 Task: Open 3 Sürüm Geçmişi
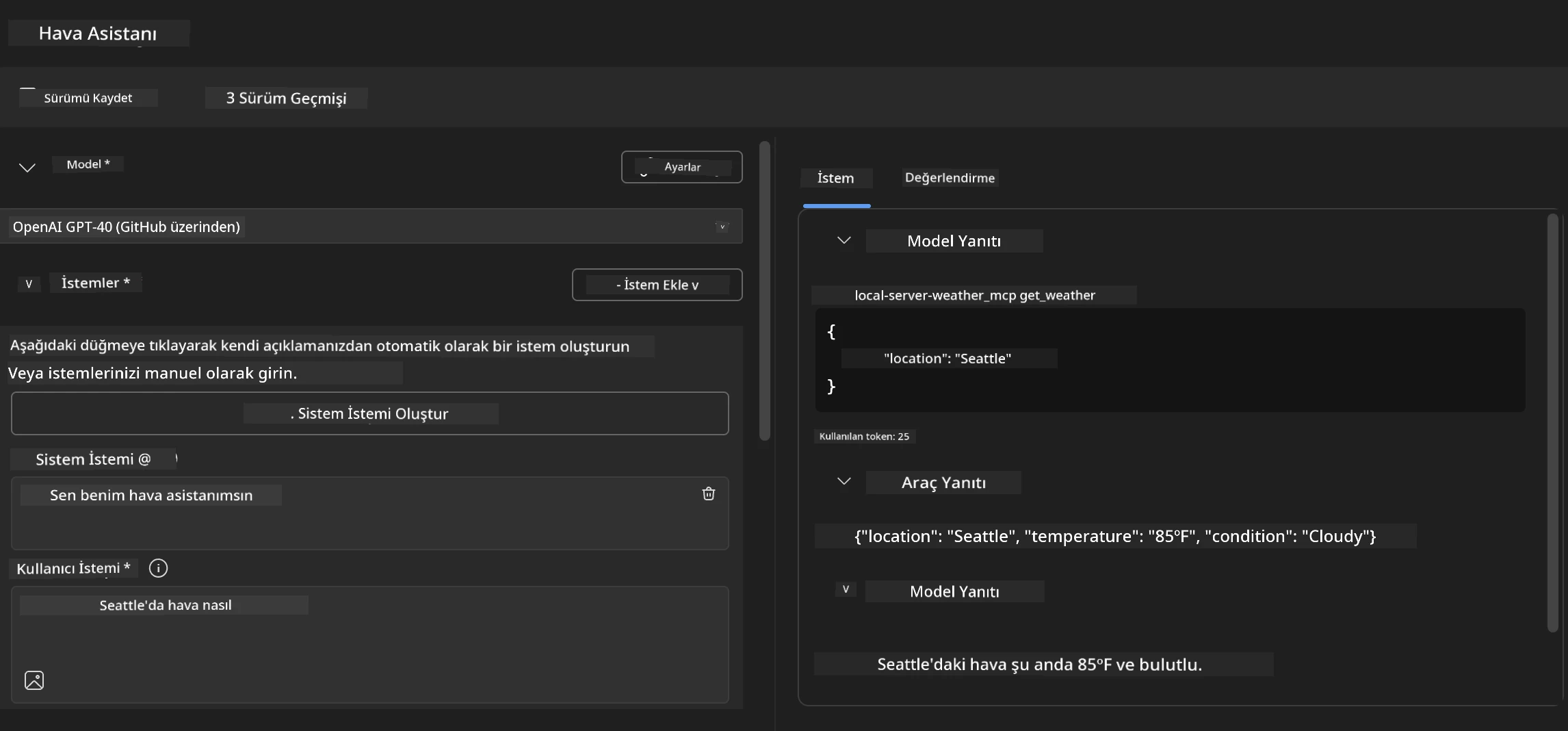pos(286,98)
